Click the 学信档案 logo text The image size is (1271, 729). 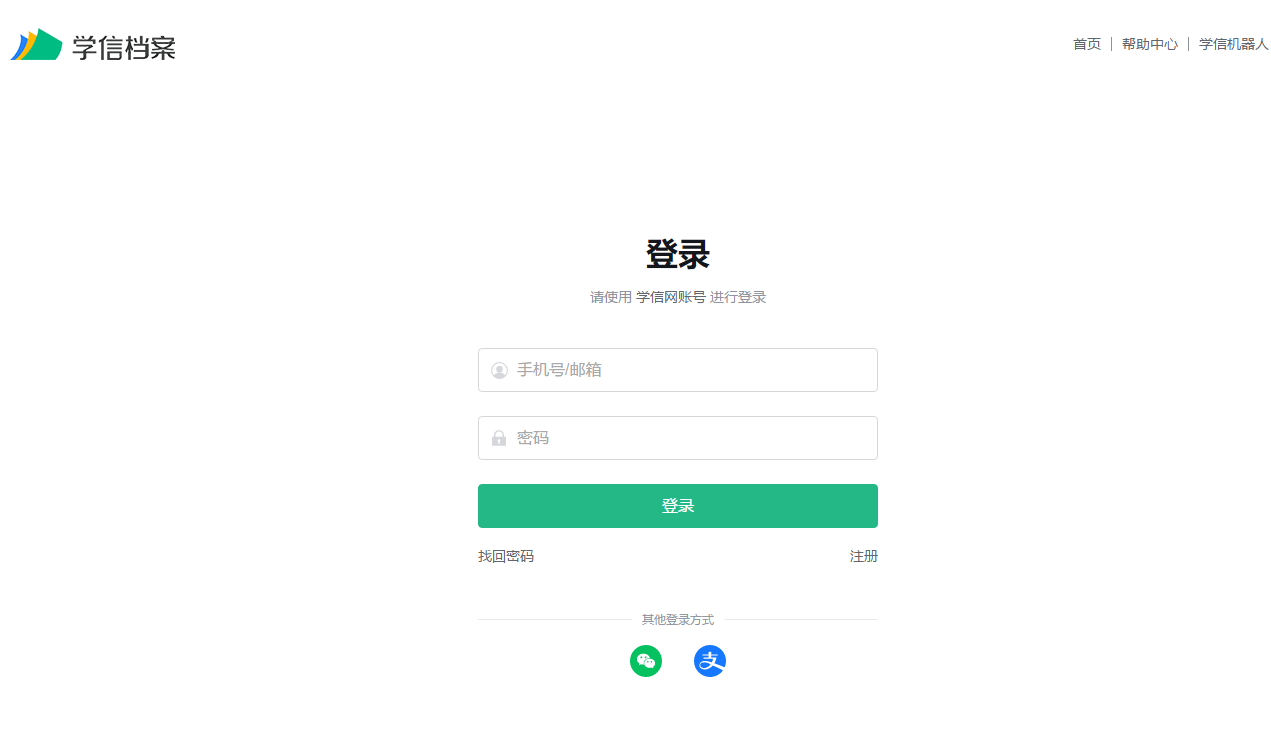pos(124,47)
